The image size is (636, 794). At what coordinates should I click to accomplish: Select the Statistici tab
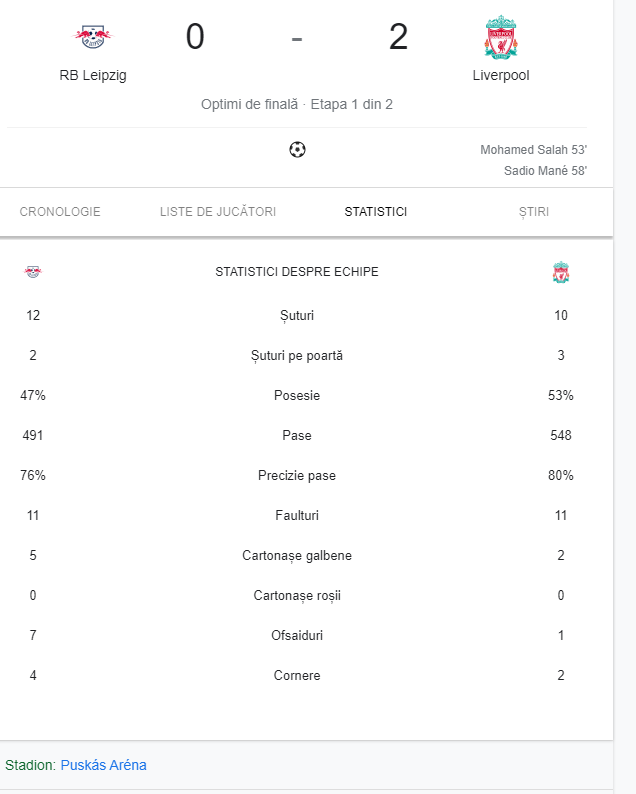pos(376,212)
